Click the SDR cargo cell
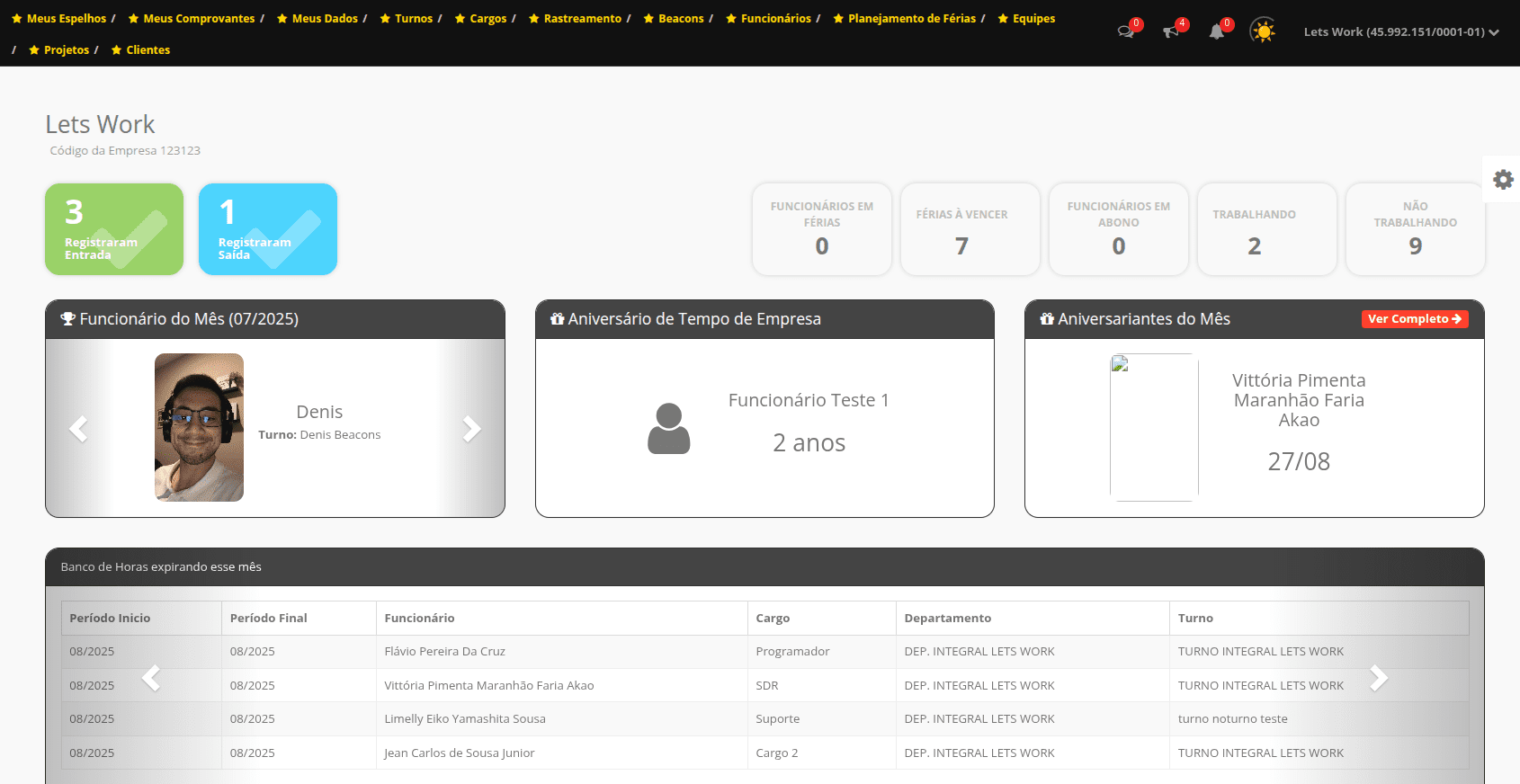 pos(821,685)
